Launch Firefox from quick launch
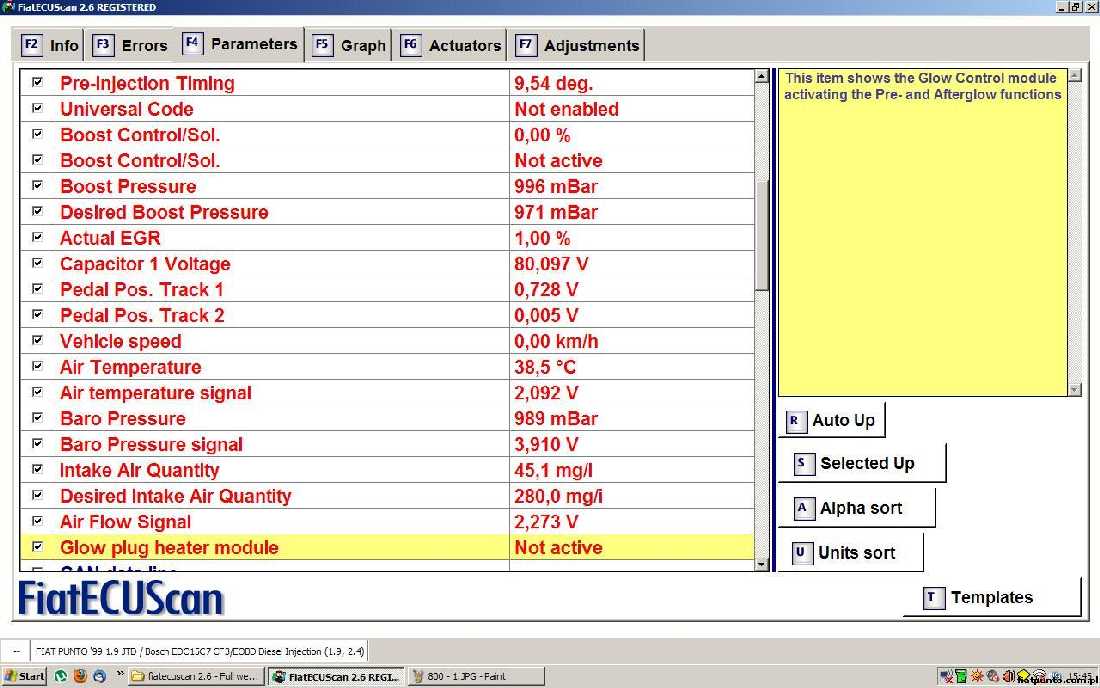Image resolution: width=1100 pixels, height=688 pixels. coord(80,676)
